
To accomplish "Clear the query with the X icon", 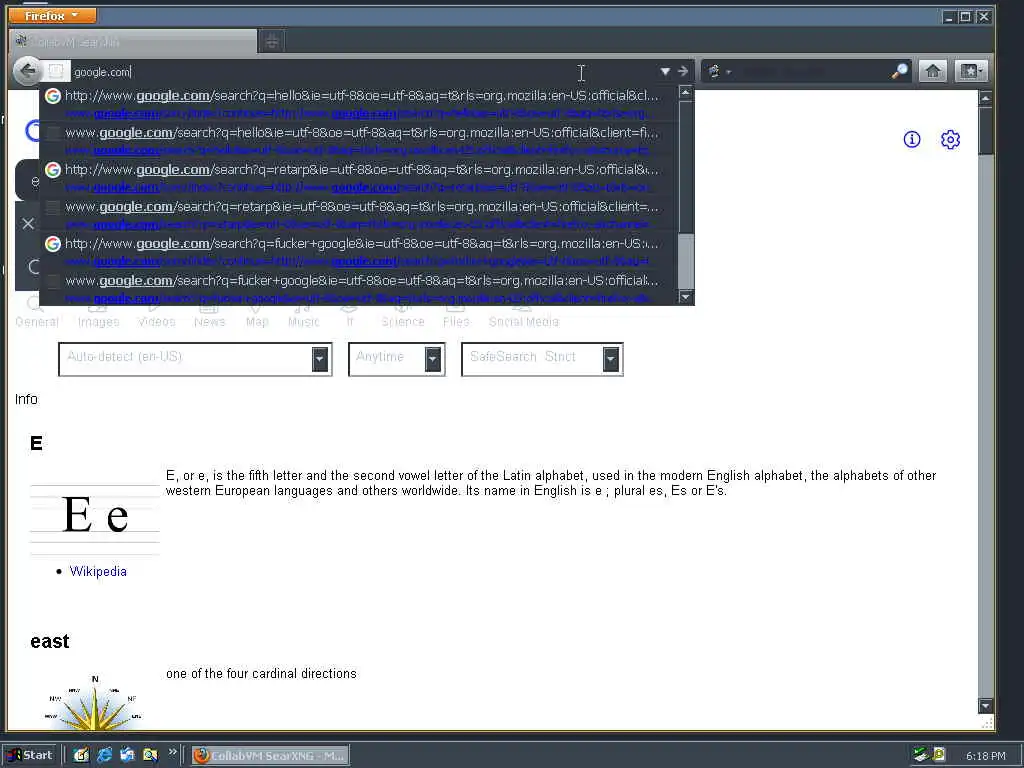I will 28,224.
